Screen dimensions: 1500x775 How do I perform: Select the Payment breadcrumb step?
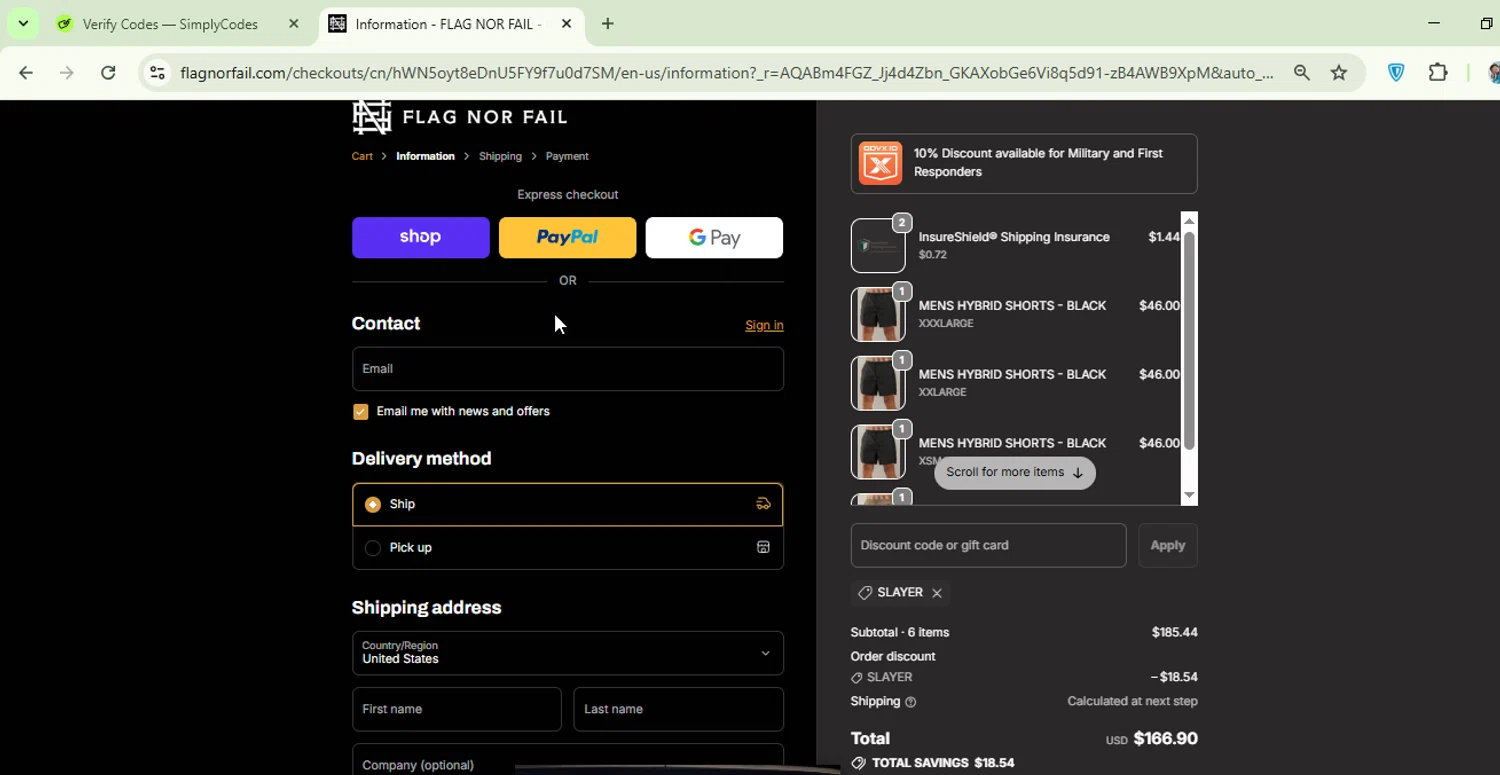click(567, 156)
